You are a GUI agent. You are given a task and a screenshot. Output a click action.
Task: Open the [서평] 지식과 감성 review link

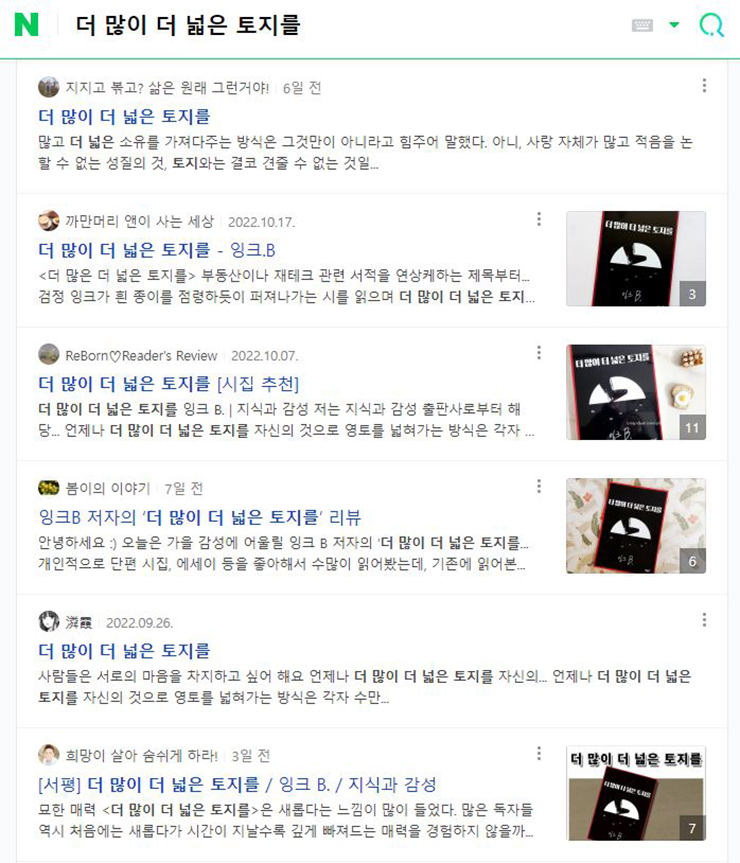click(237, 784)
